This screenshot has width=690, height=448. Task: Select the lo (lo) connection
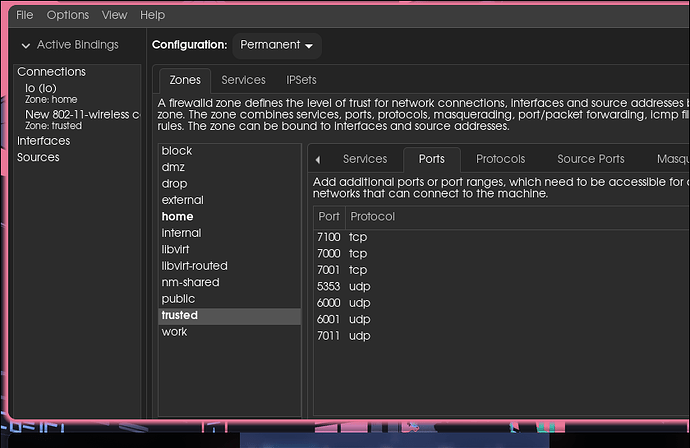pos(77,93)
